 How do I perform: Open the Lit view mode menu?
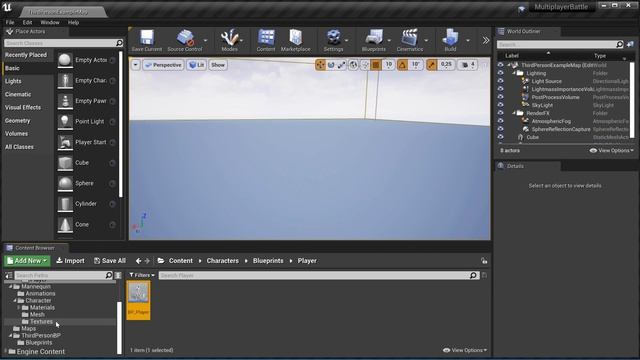pos(196,65)
